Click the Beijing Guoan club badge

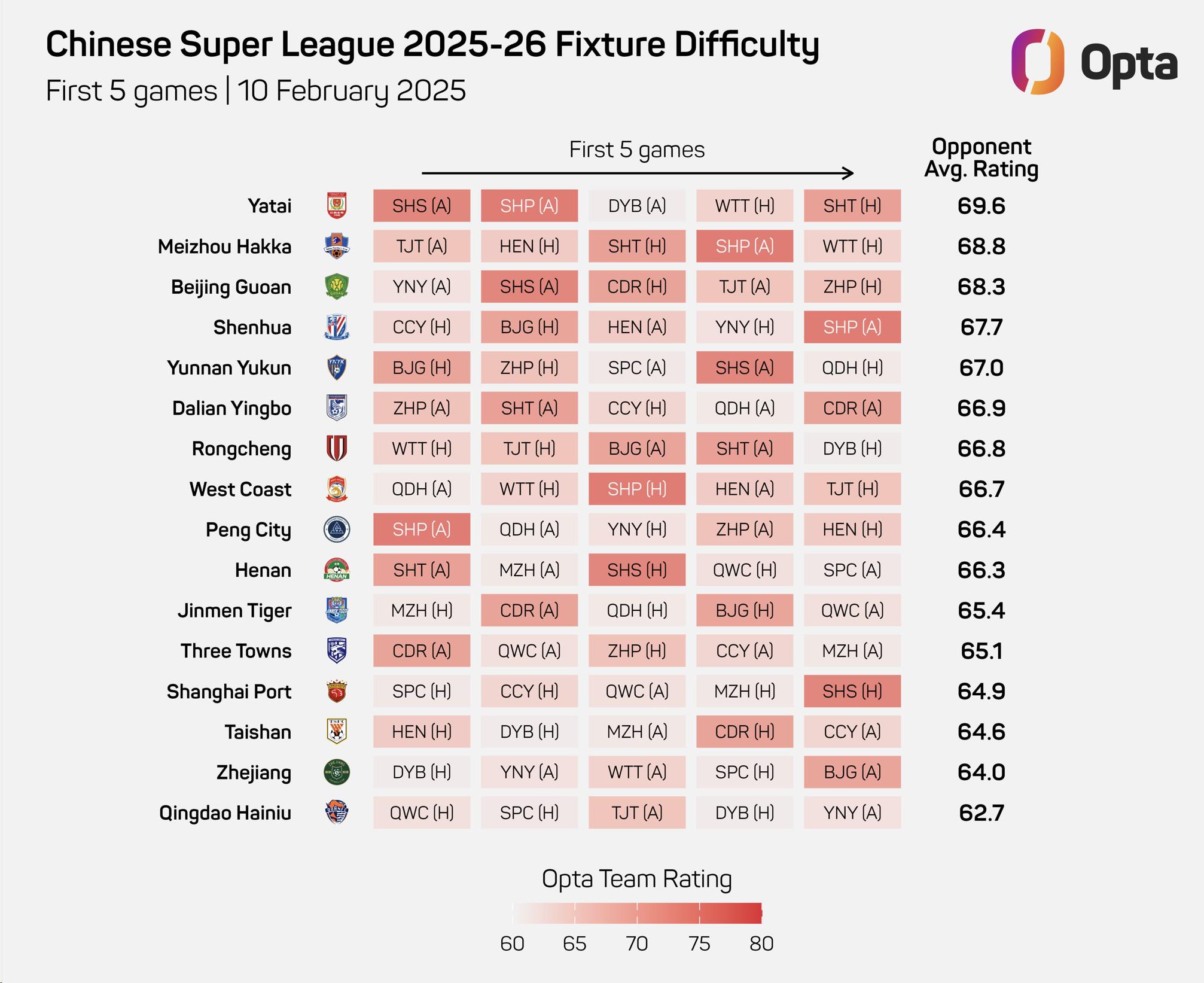coord(337,287)
